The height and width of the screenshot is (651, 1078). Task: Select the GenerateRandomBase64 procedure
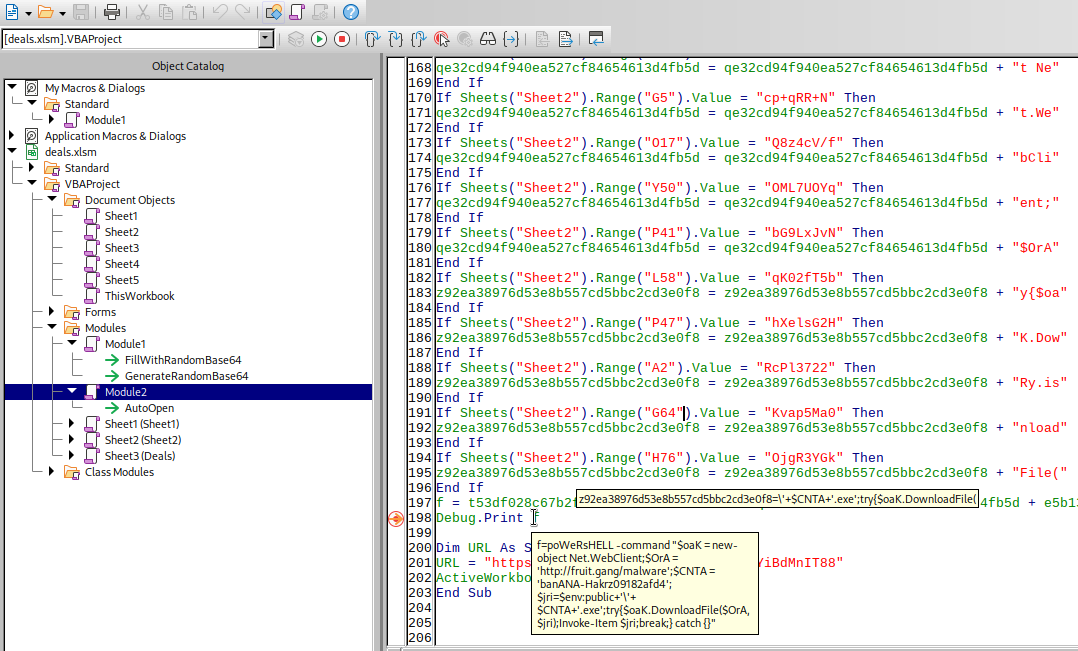[x=186, y=376]
